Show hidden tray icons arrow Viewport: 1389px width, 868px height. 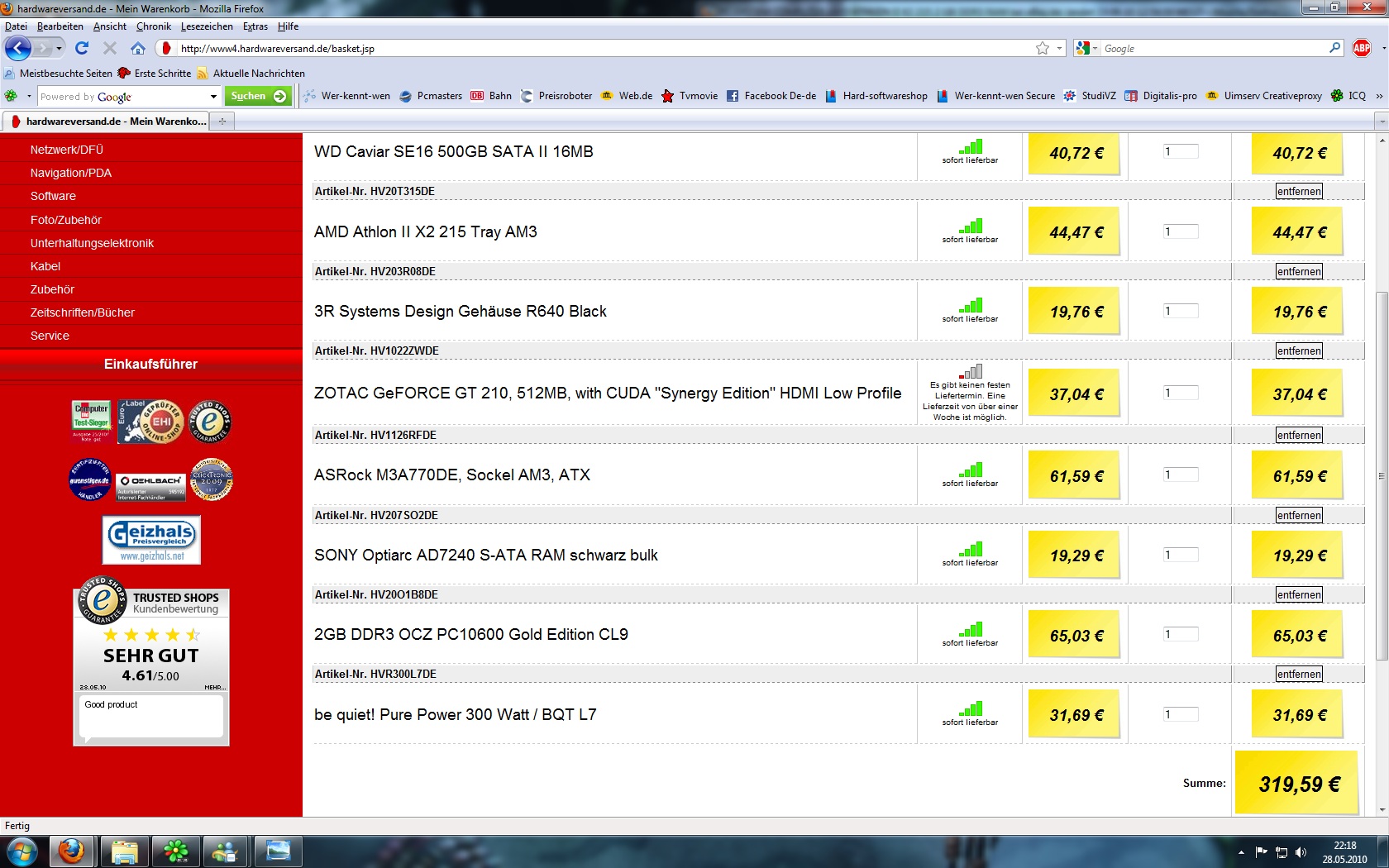pos(1241,852)
